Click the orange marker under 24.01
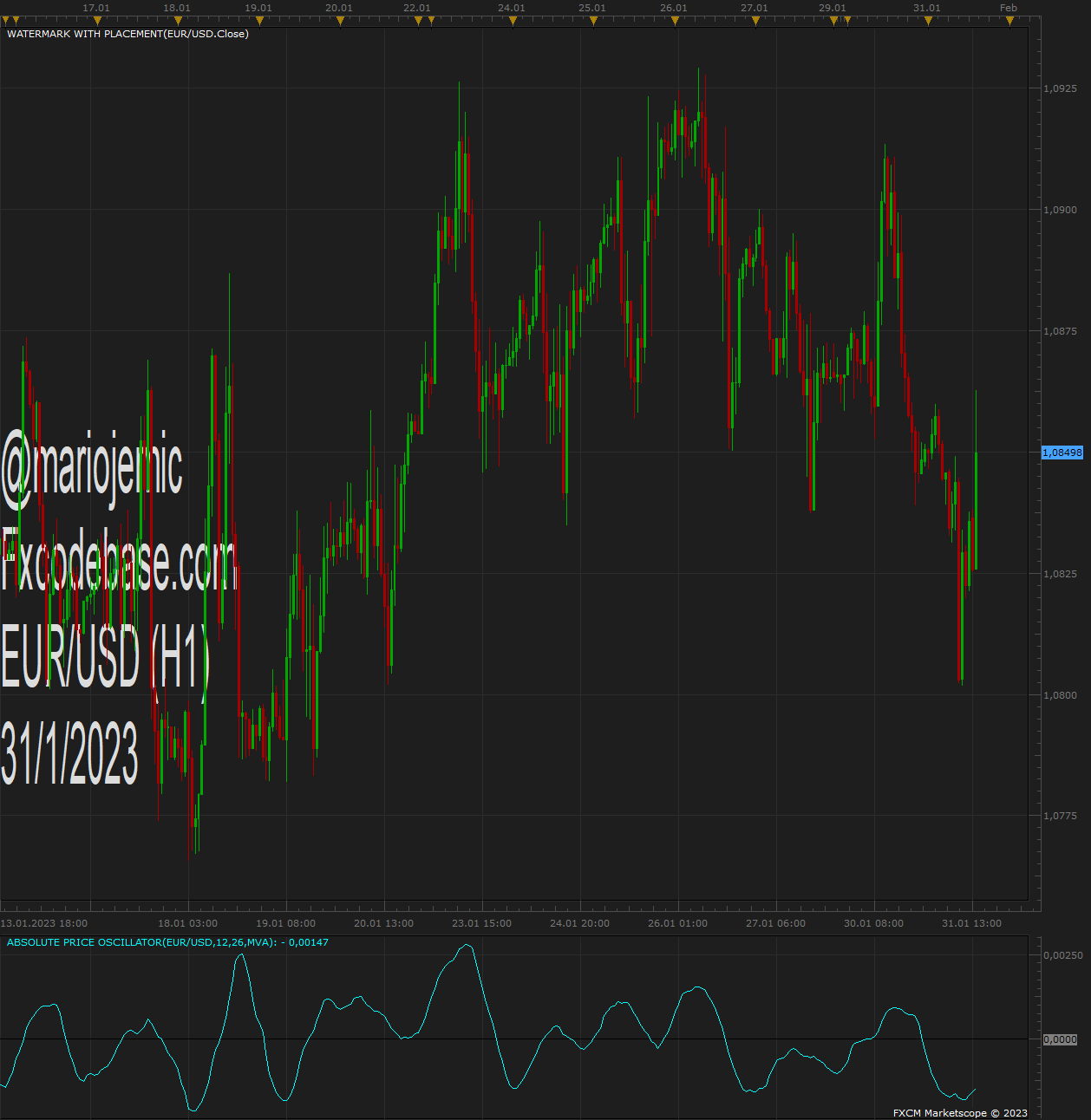Screen dimensions: 1091x1120 coord(512,21)
